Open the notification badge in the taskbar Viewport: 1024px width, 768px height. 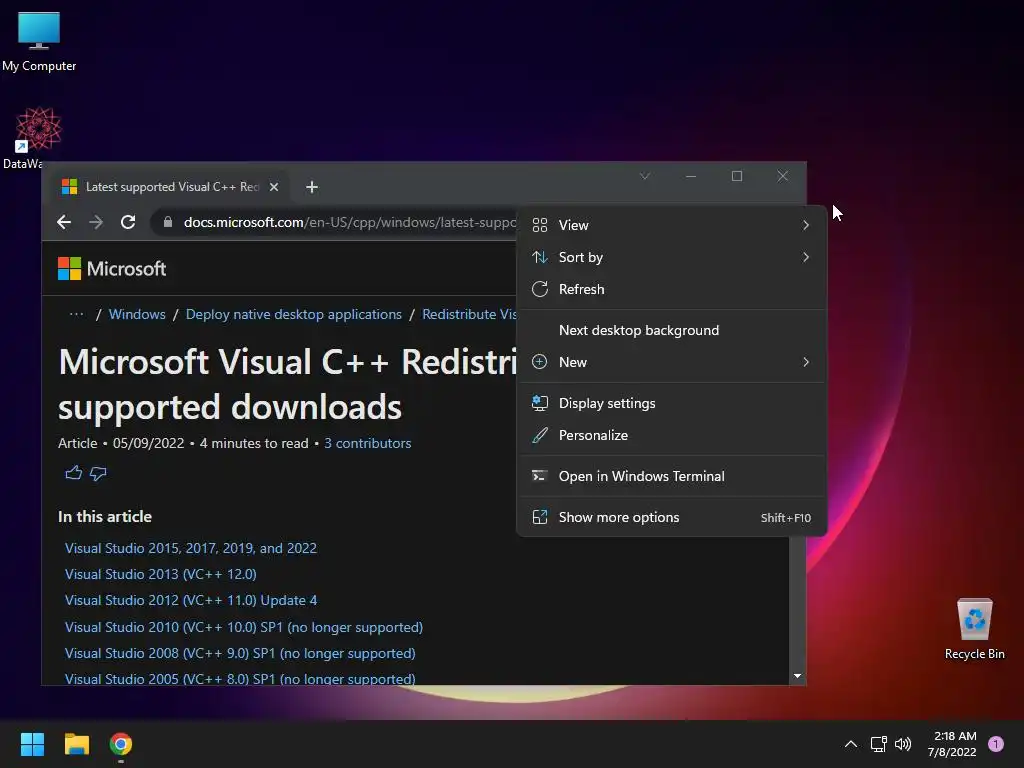point(996,744)
